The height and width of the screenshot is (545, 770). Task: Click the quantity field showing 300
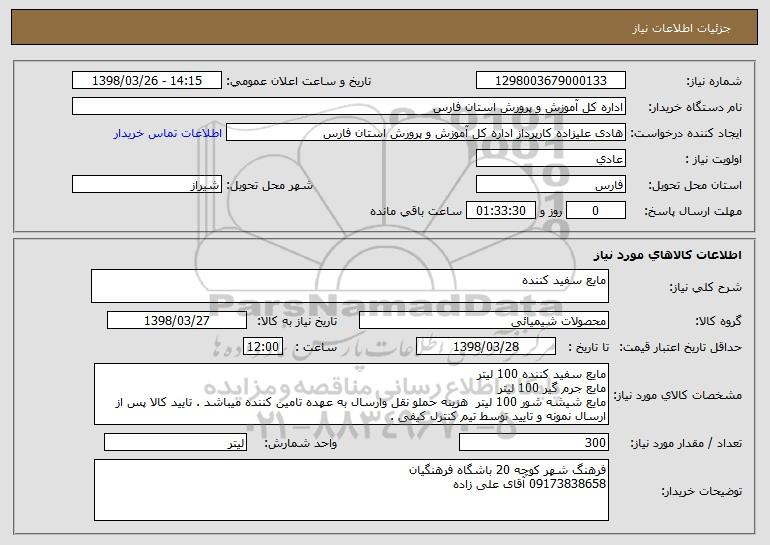pyautogui.click(x=534, y=442)
